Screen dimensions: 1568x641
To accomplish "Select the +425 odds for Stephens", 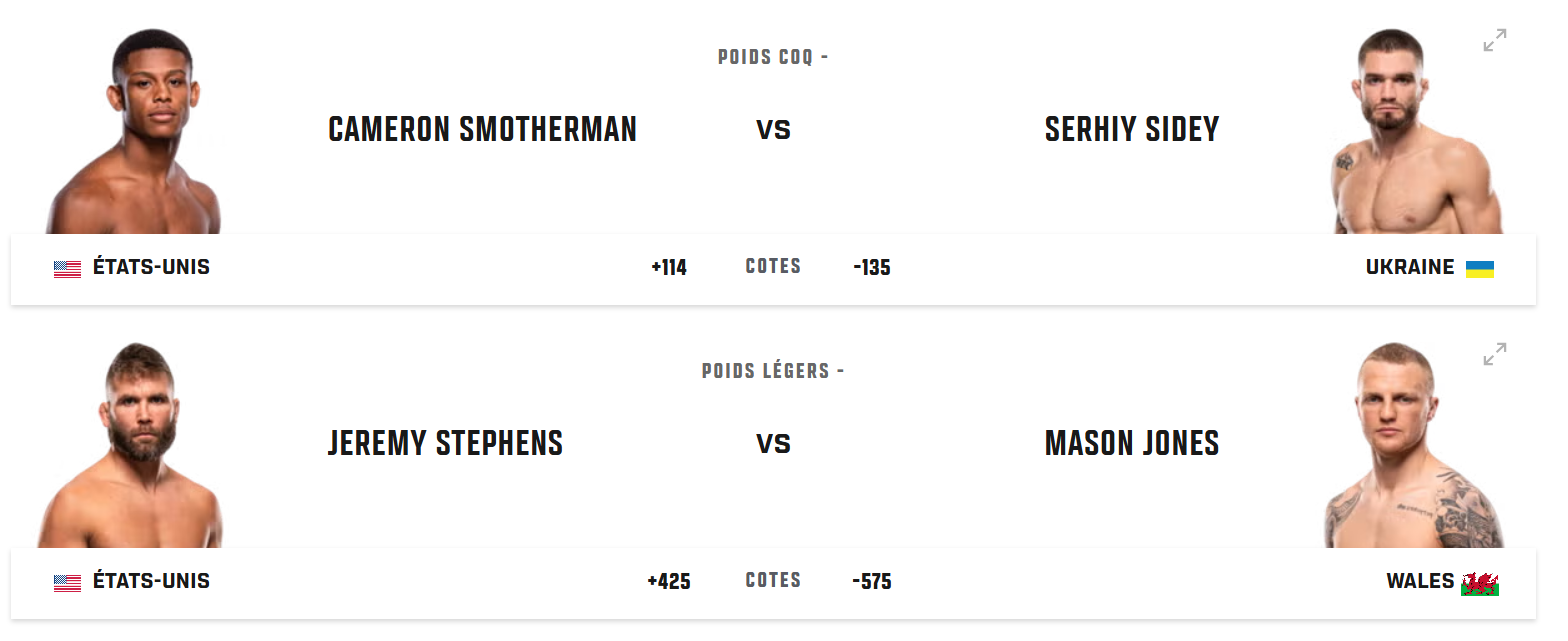I will (669, 582).
